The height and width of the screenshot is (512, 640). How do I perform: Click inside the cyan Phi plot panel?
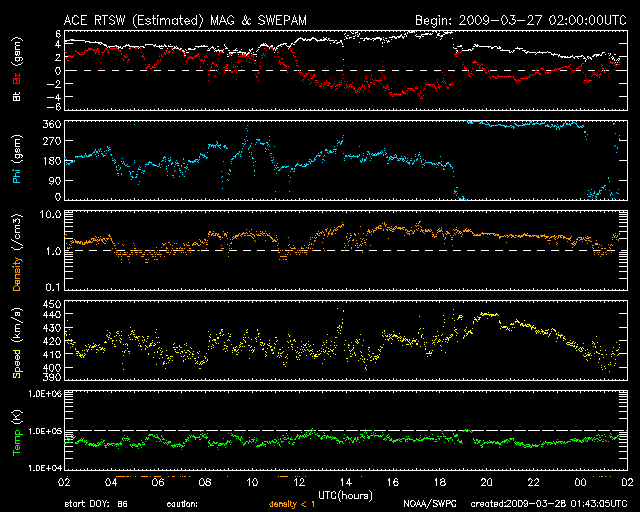(346, 160)
